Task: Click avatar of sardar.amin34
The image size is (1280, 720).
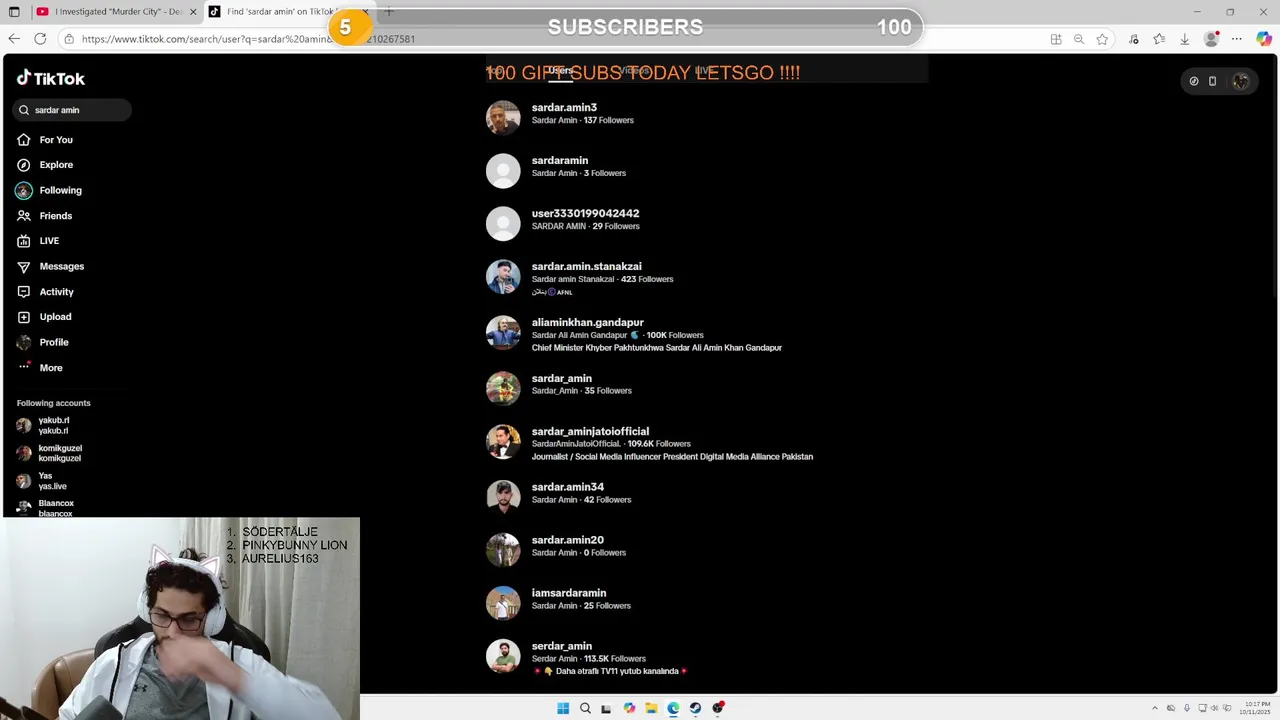Action: click(503, 496)
